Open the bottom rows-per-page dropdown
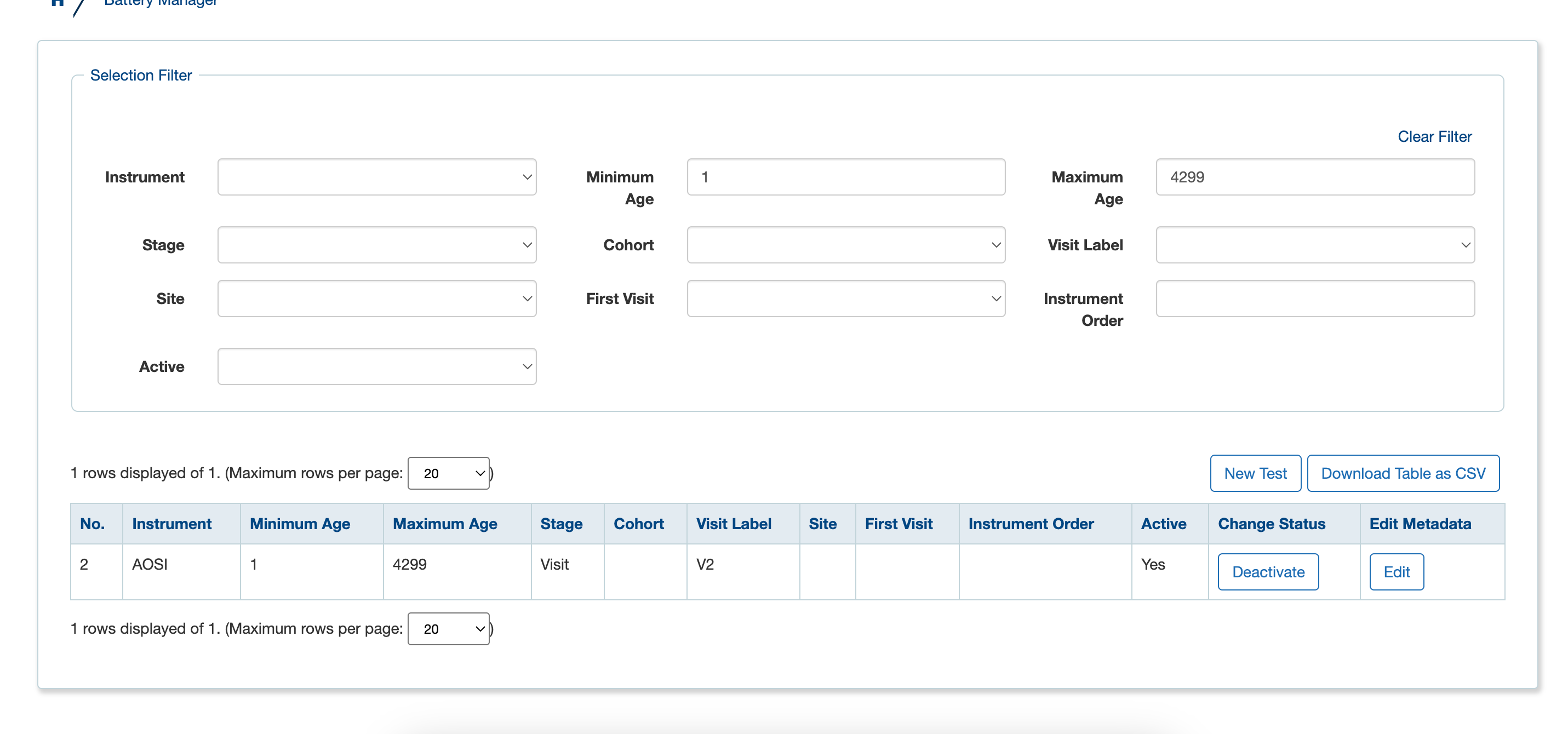 (449, 629)
